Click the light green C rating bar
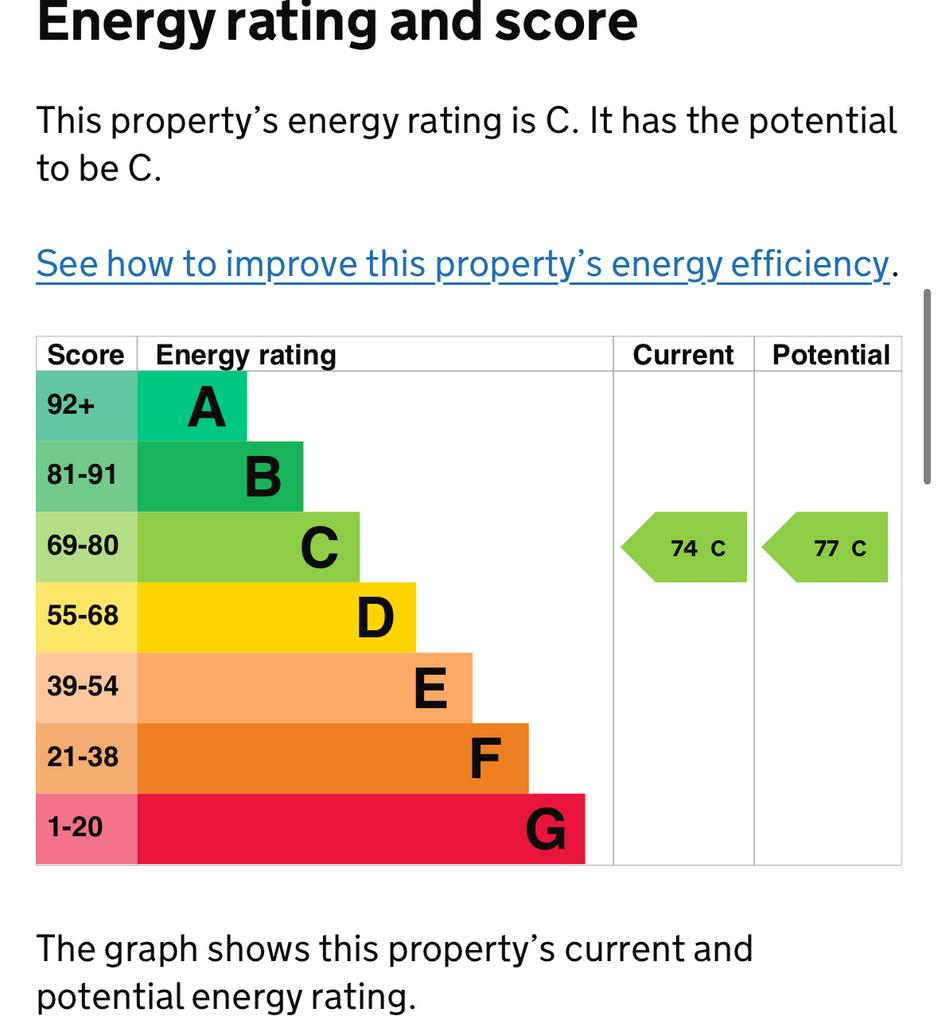Screen dimensions: 938x1024 248,547
